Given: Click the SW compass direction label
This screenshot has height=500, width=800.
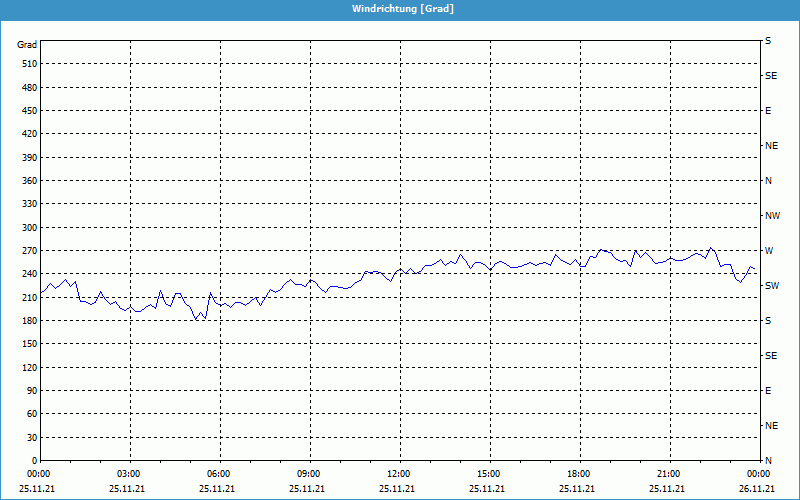Looking at the screenshot, I should point(772,286).
